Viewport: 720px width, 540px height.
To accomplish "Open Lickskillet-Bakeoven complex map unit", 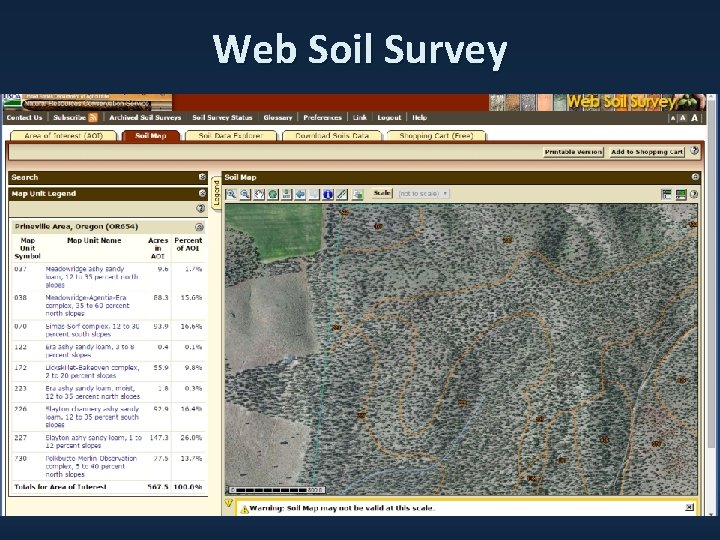I will pyautogui.click(x=92, y=371).
